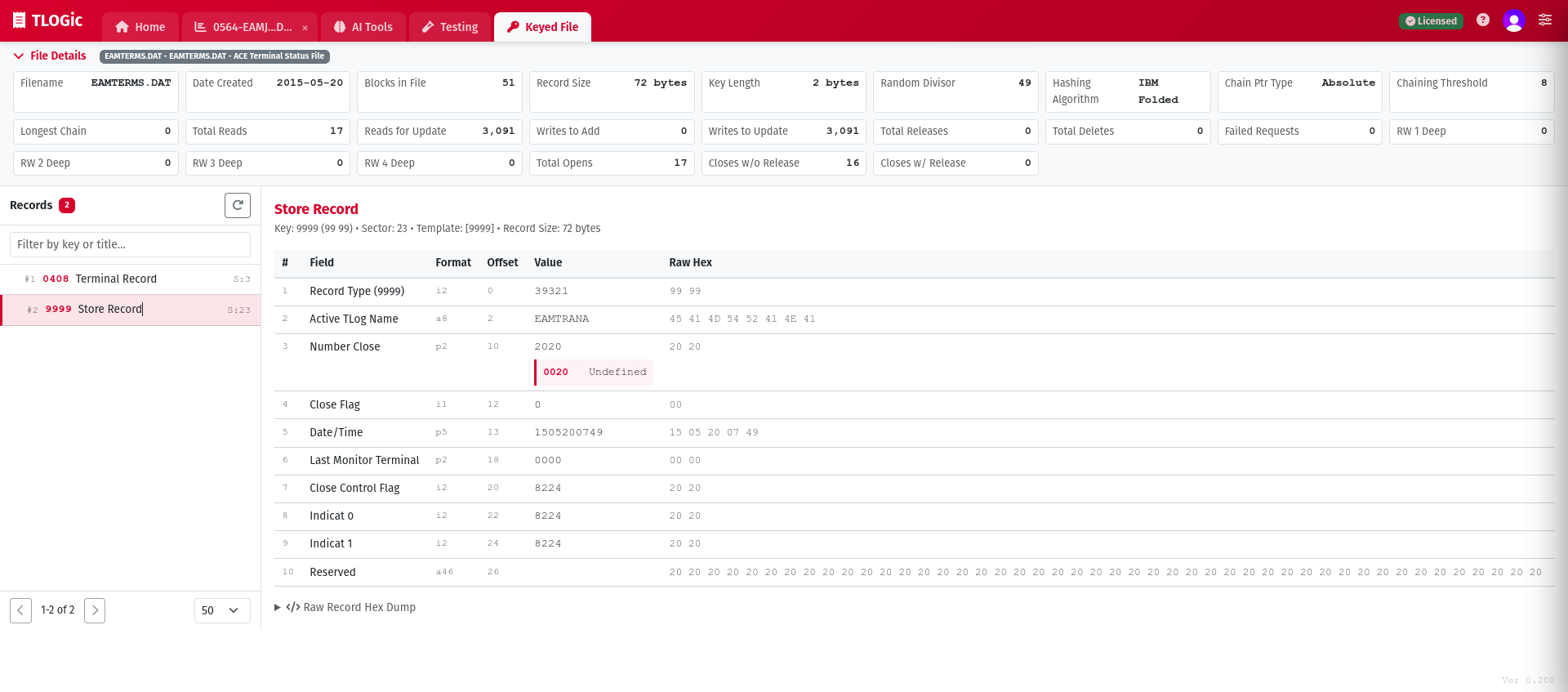Viewport: 1568px width, 692px height.
Task: Click the Store Record heading
Action: pyautogui.click(x=316, y=209)
